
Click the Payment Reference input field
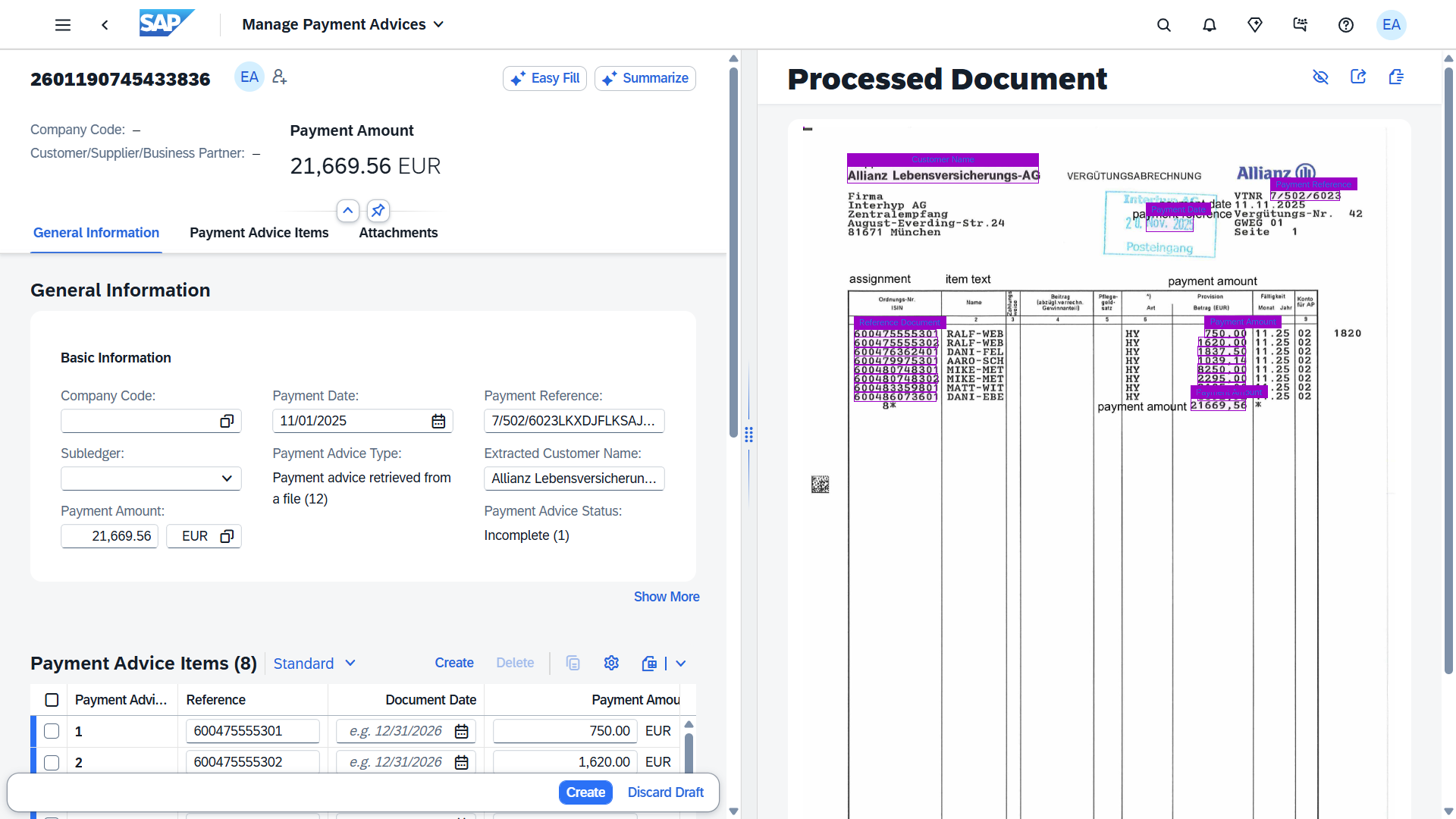[573, 421]
